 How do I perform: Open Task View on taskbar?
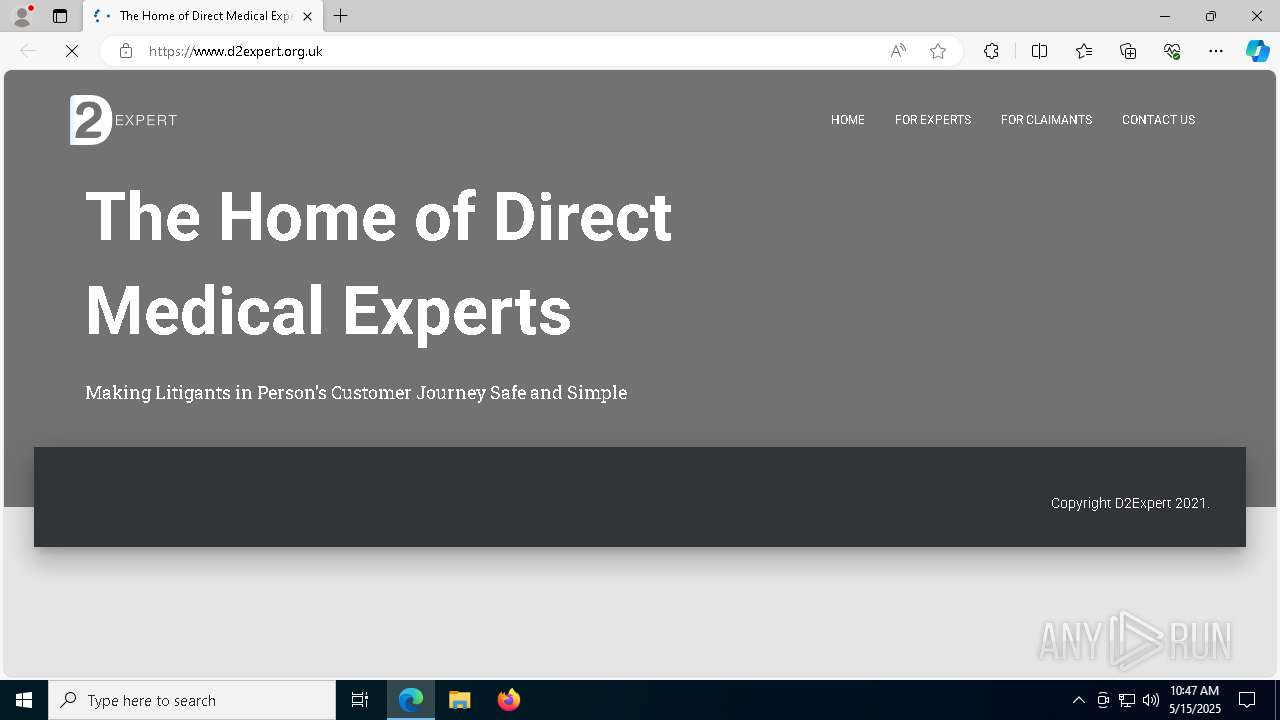[x=360, y=700]
